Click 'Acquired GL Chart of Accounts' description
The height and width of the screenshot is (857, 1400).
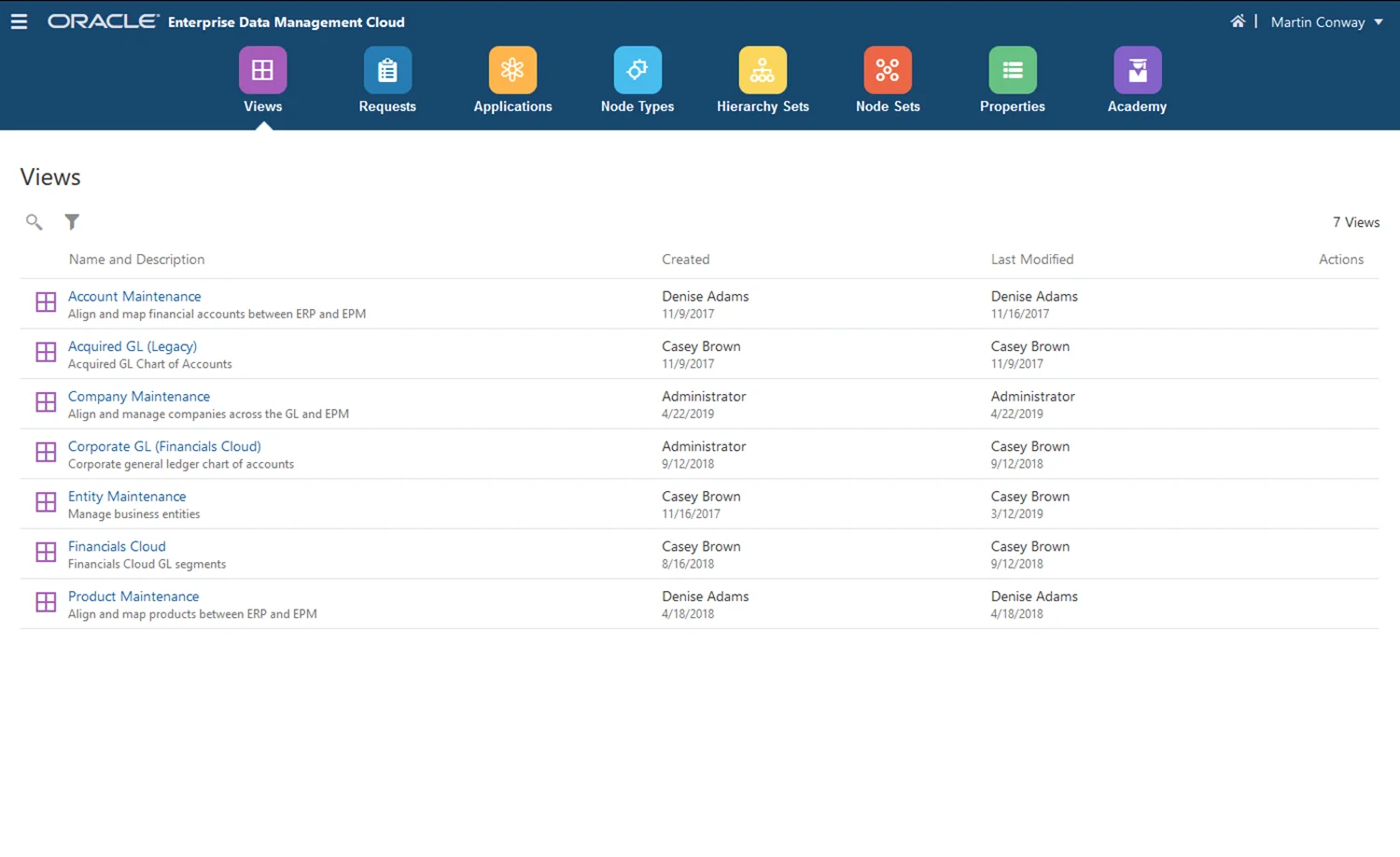click(149, 364)
